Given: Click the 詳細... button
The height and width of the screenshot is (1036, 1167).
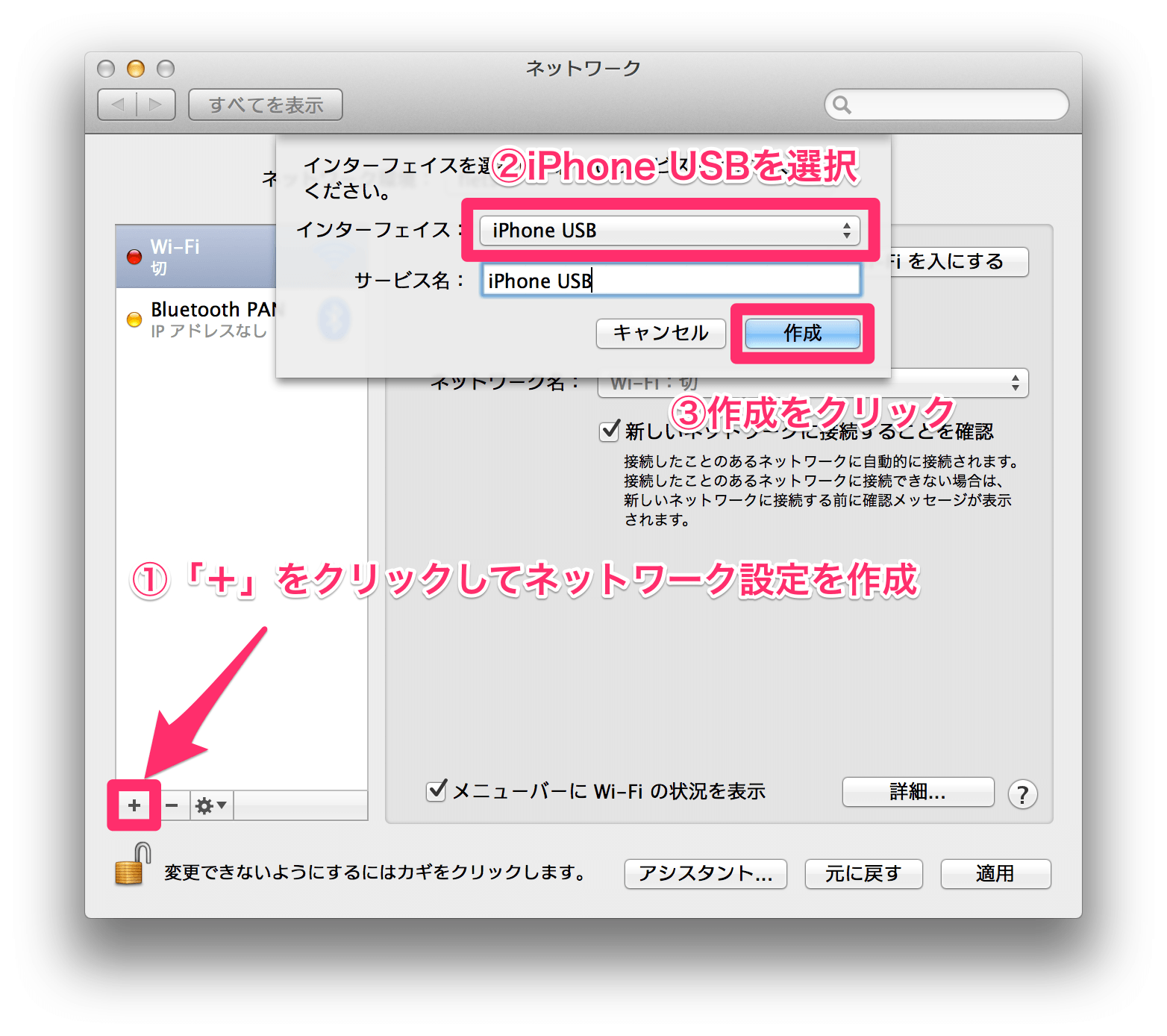Looking at the screenshot, I should [x=918, y=792].
